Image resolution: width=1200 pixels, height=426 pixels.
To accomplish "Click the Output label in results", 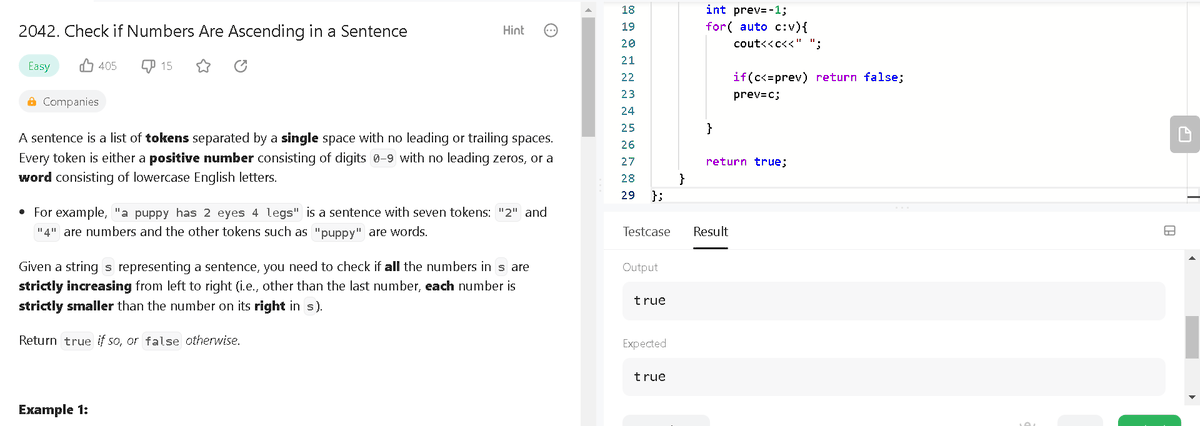I will [640, 267].
